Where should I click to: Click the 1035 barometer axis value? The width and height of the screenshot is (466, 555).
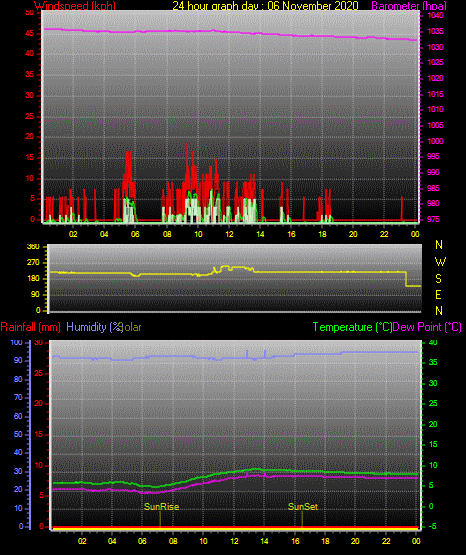pyautogui.click(x=435, y=32)
